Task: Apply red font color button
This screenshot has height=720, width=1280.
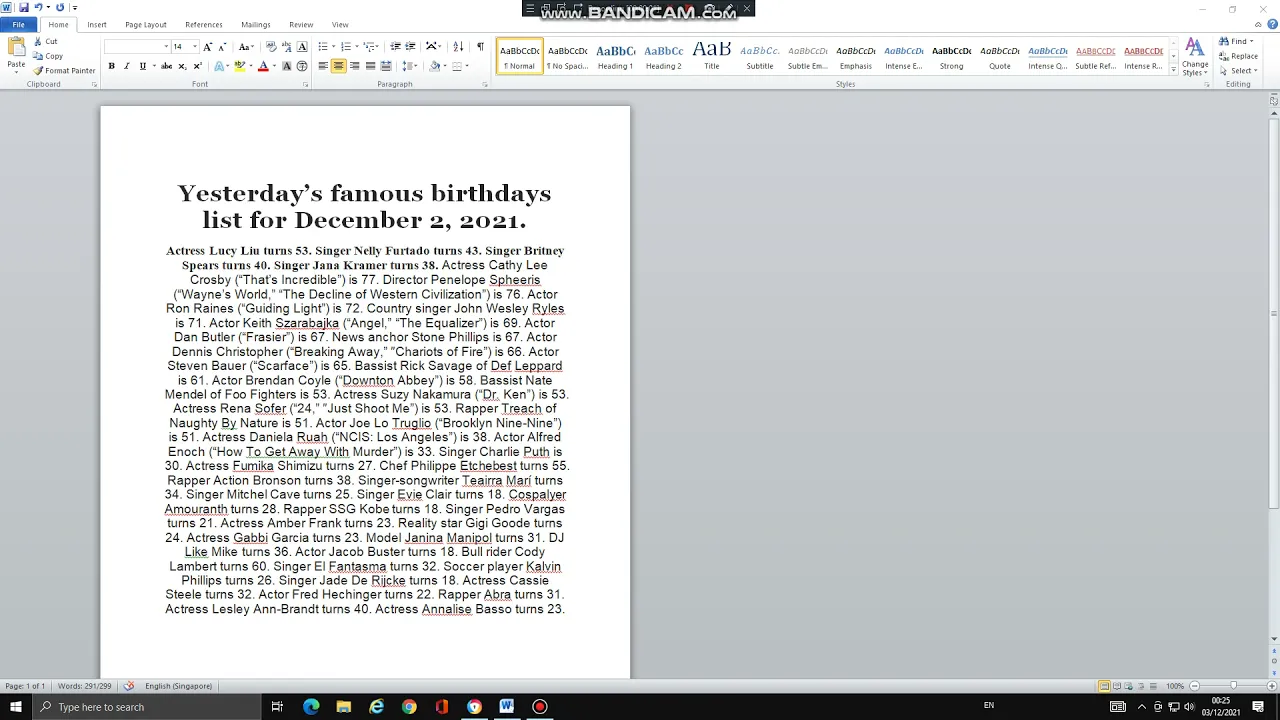Action: pos(263,66)
